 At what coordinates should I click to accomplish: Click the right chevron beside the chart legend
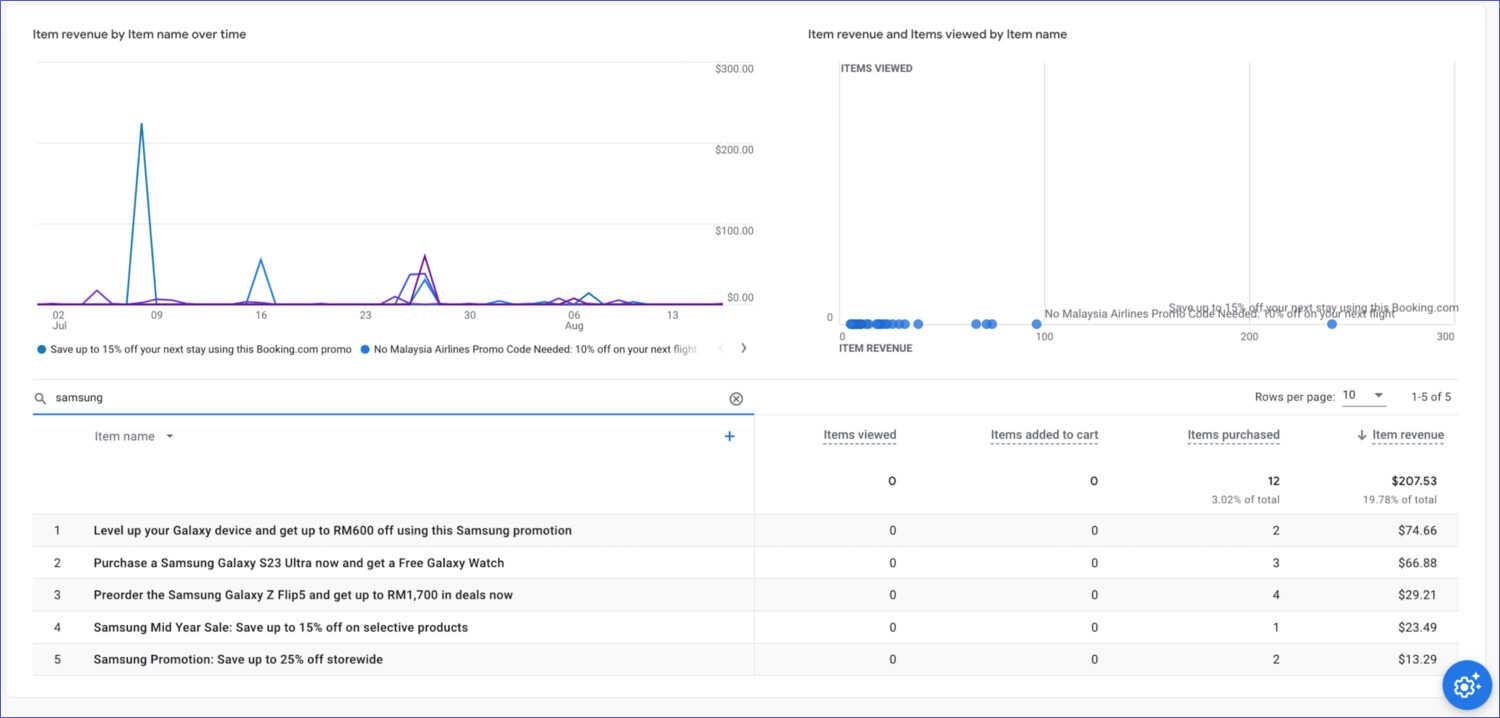(743, 348)
